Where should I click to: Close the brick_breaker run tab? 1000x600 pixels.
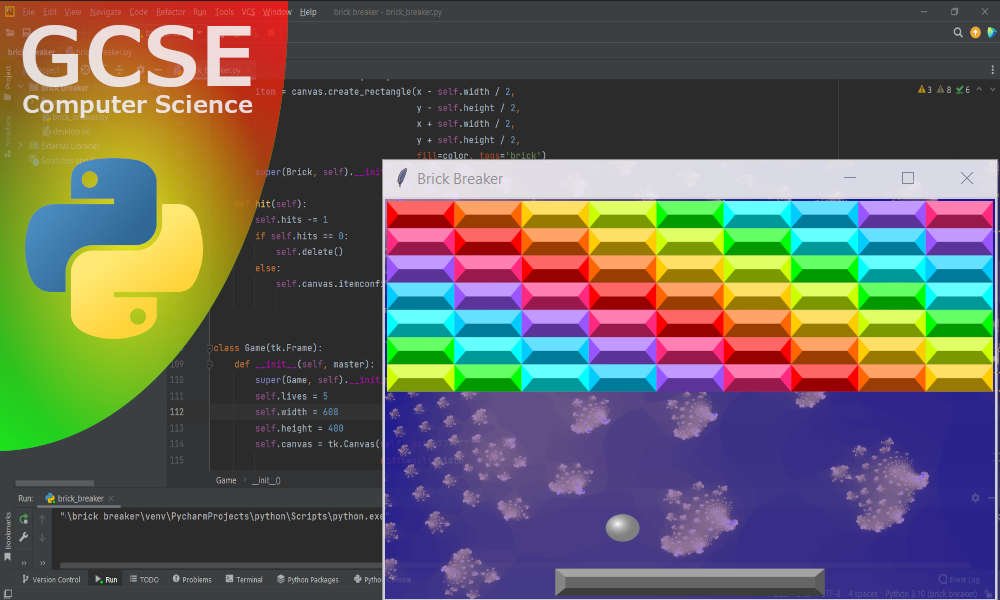pyautogui.click(x=112, y=499)
